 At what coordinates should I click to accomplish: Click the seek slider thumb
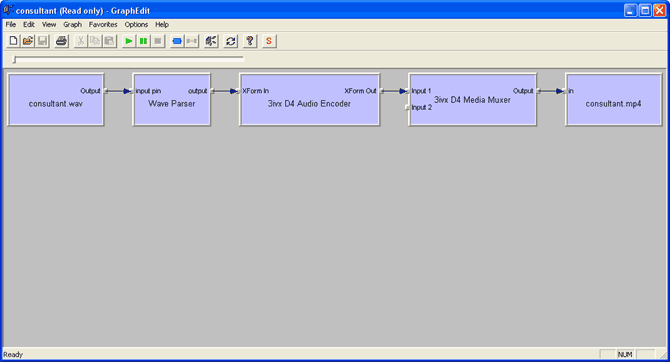pos(15,60)
